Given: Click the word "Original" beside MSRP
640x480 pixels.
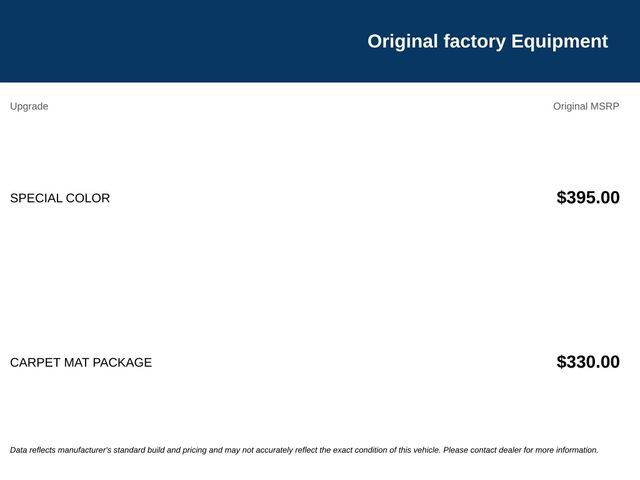Looking at the screenshot, I should (x=570, y=107).
